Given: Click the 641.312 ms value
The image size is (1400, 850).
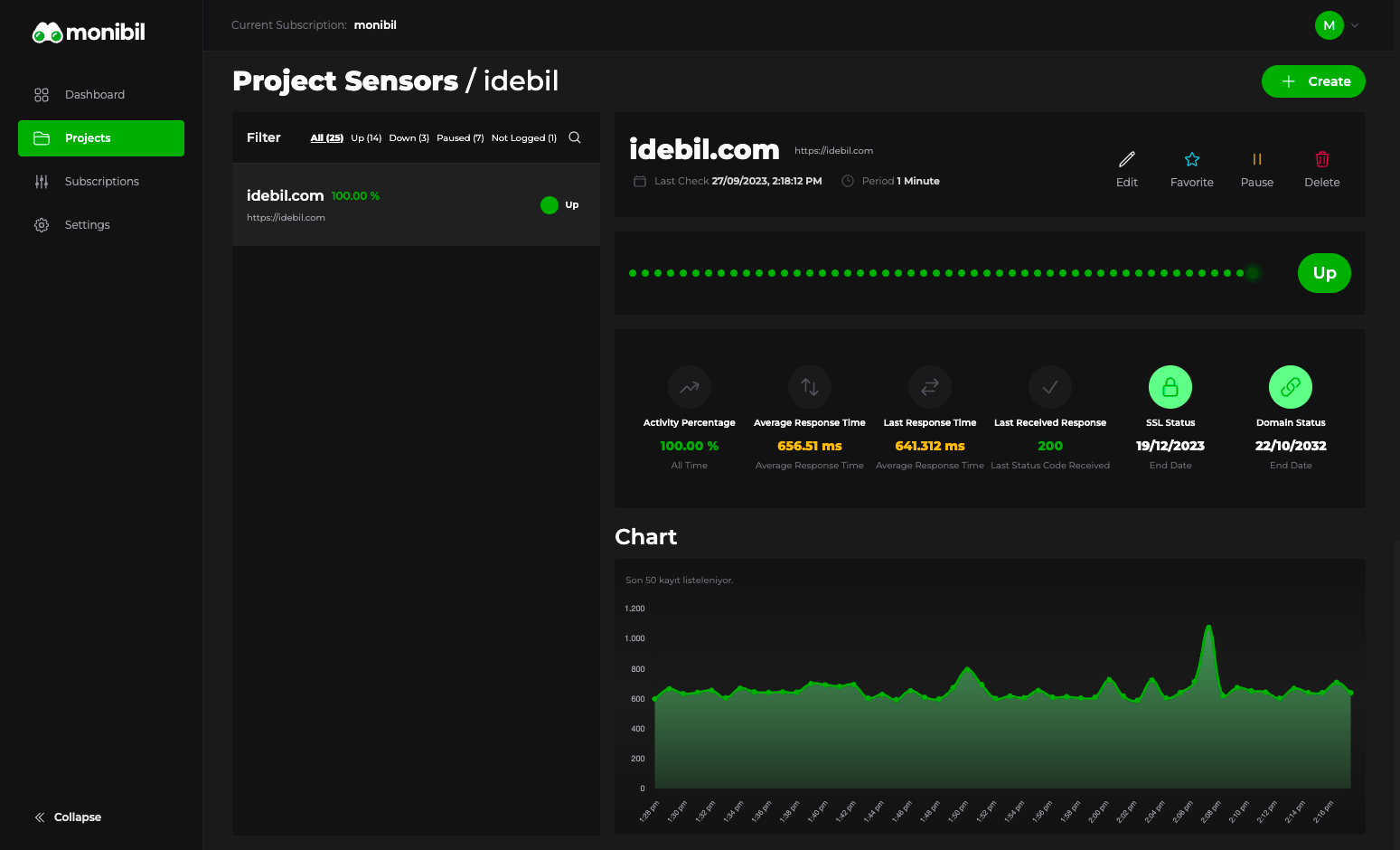Looking at the screenshot, I should coord(930,446).
